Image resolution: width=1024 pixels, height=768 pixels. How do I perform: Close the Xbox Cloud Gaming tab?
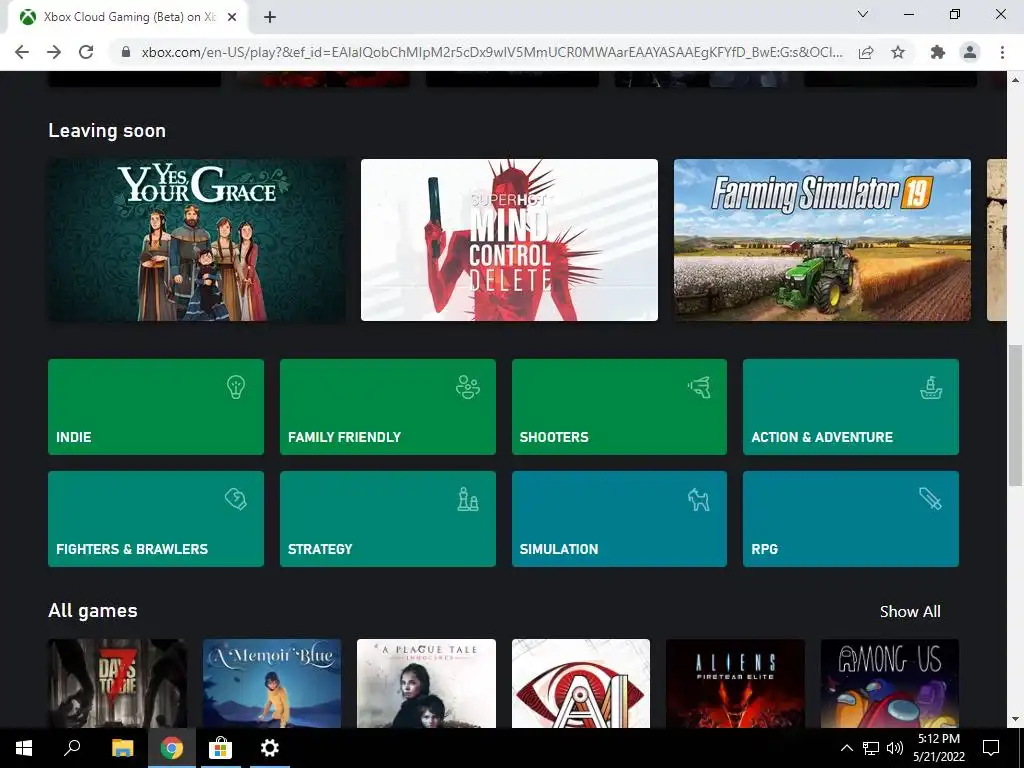(x=232, y=17)
